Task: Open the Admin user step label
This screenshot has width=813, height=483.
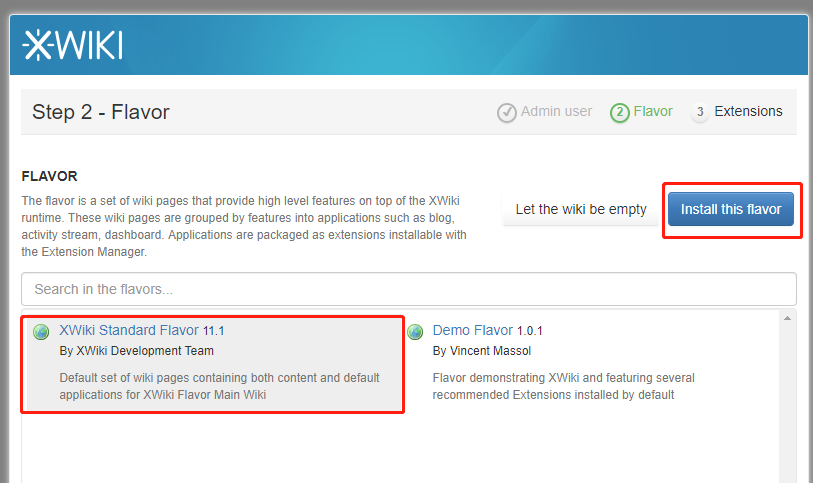Action: pos(556,111)
